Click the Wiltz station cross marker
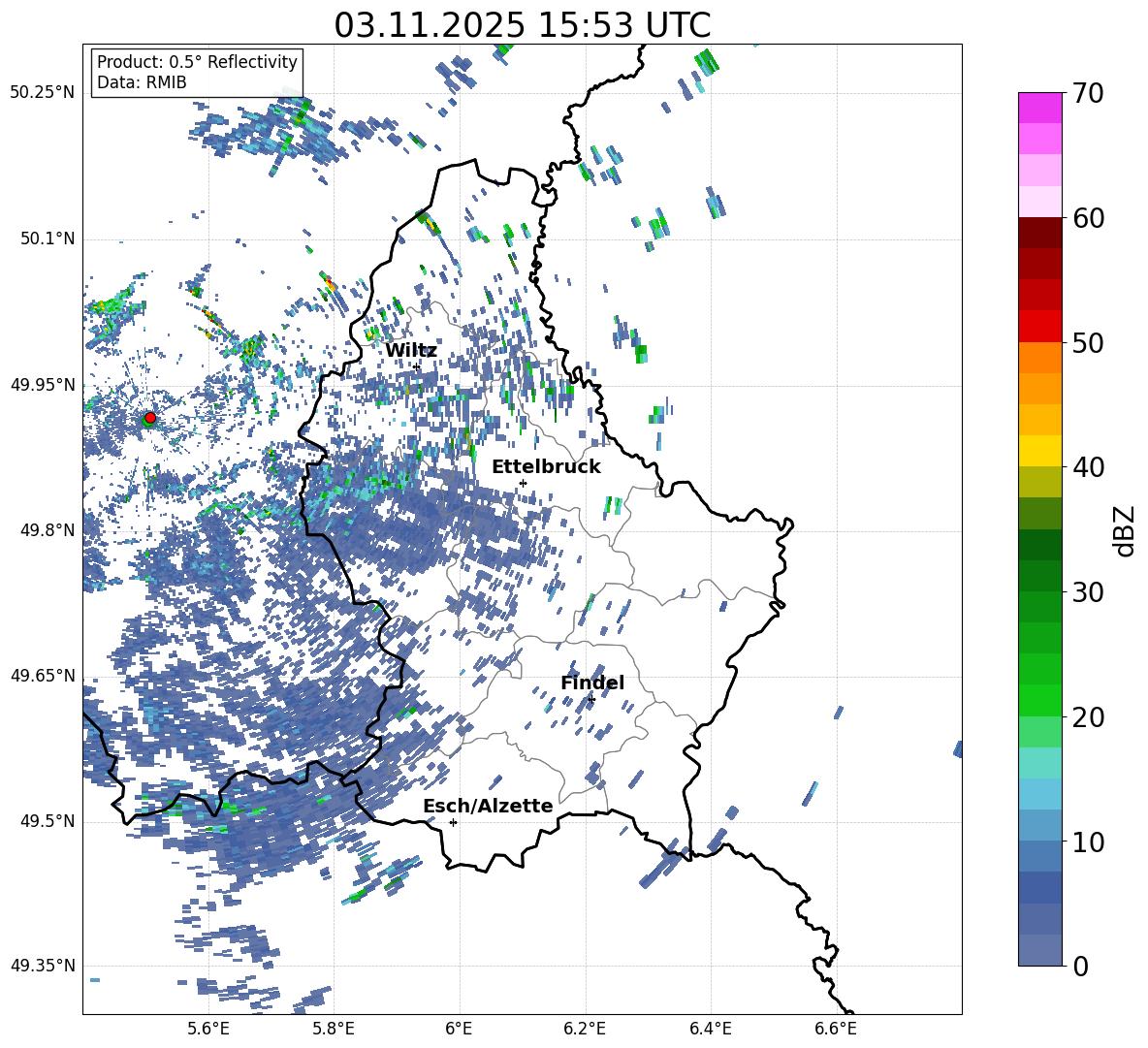1148x1048 pixels. point(417,366)
